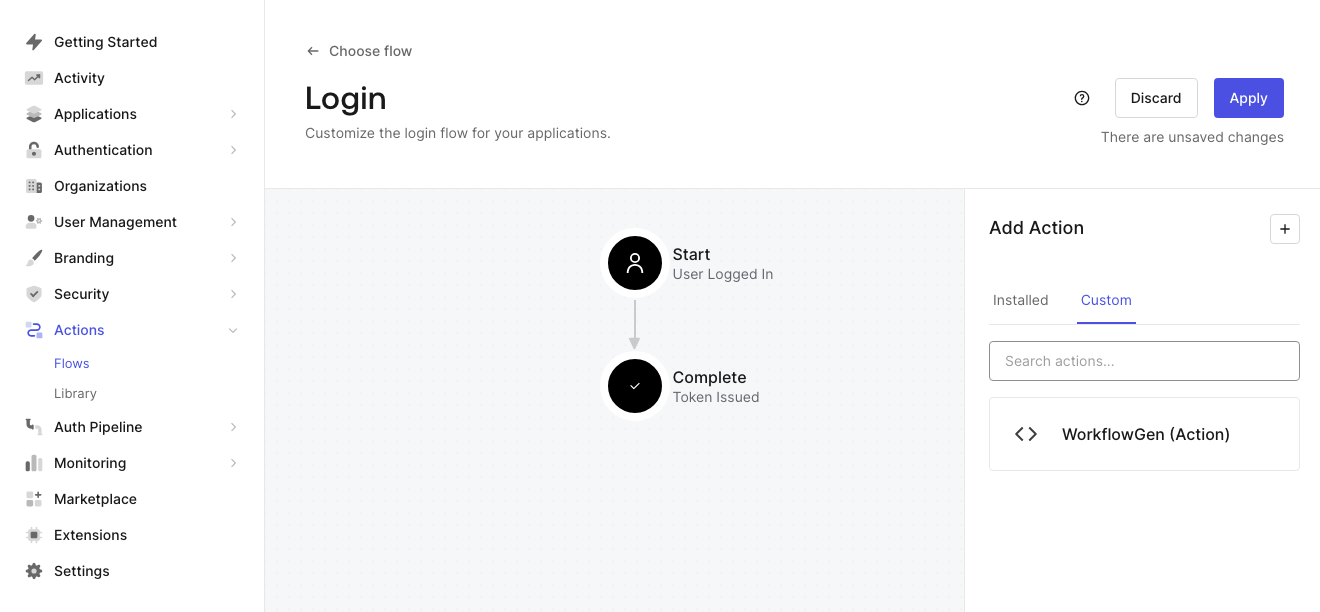Viewport: 1320px width, 612px height.
Task: Open Getting Started lightning icon
Action: coord(34,42)
